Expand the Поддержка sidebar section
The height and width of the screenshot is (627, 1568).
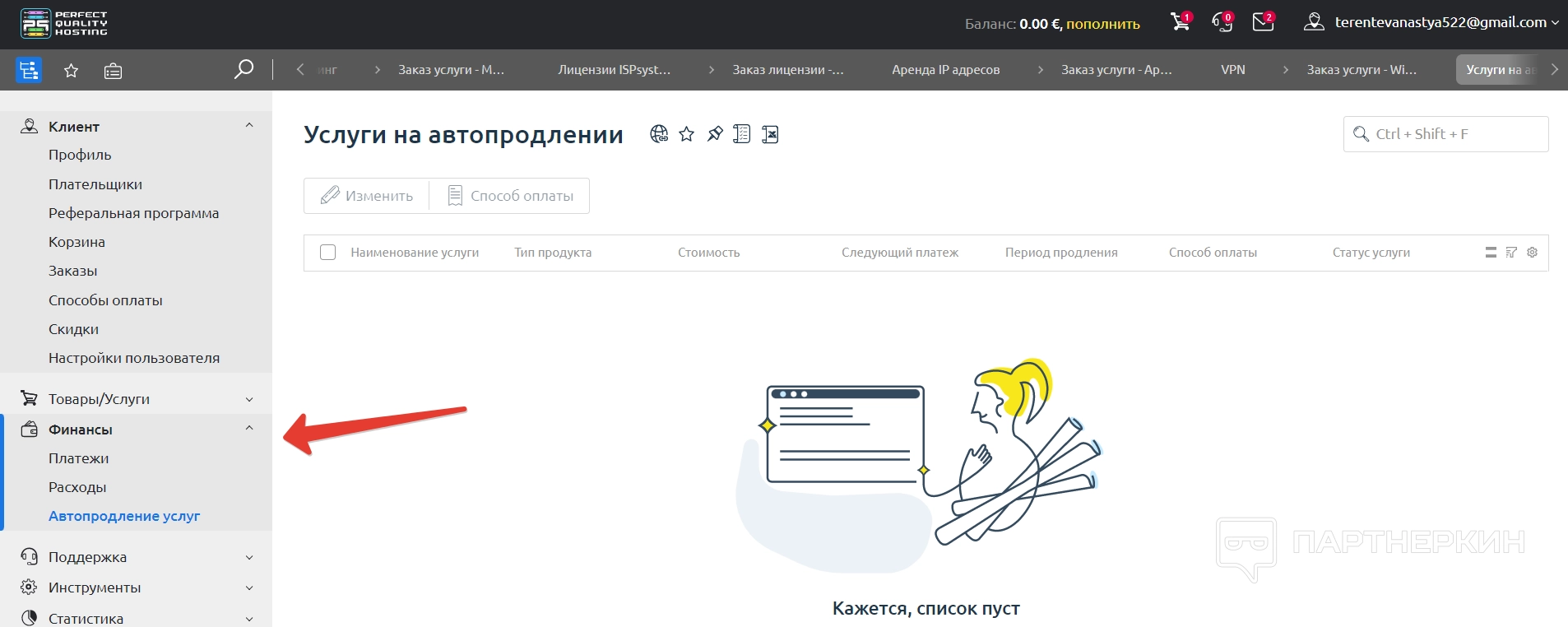click(x=249, y=557)
